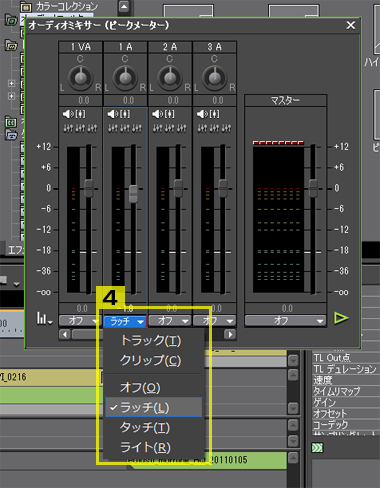Select タッチ(T) in the popup menu
This screenshot has height=488, width=380.
click(154, 427)
